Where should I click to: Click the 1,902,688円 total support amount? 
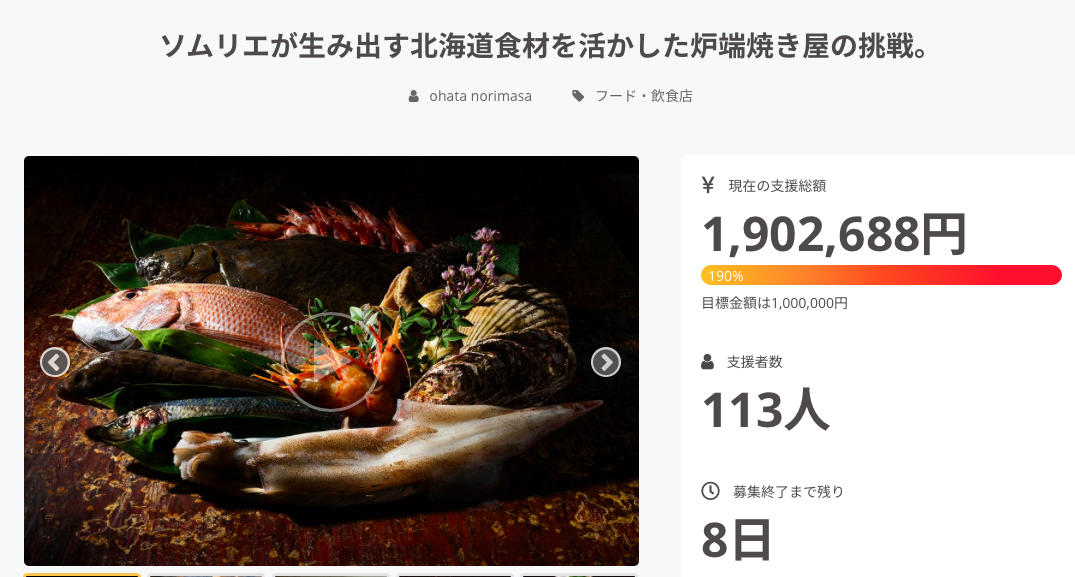(834, 234)
